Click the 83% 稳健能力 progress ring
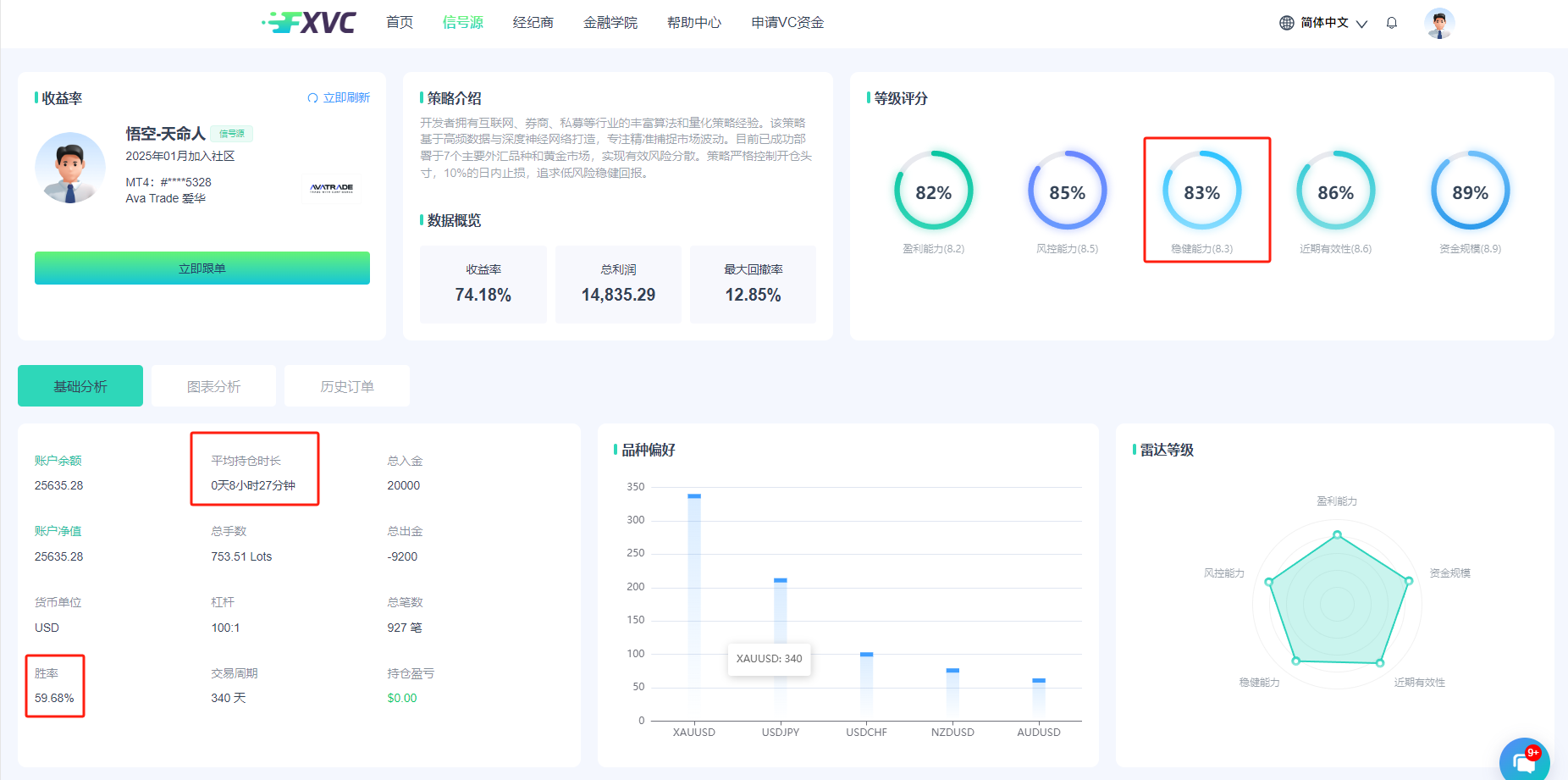The image size is (1568, 780). tap(1201, 191)
